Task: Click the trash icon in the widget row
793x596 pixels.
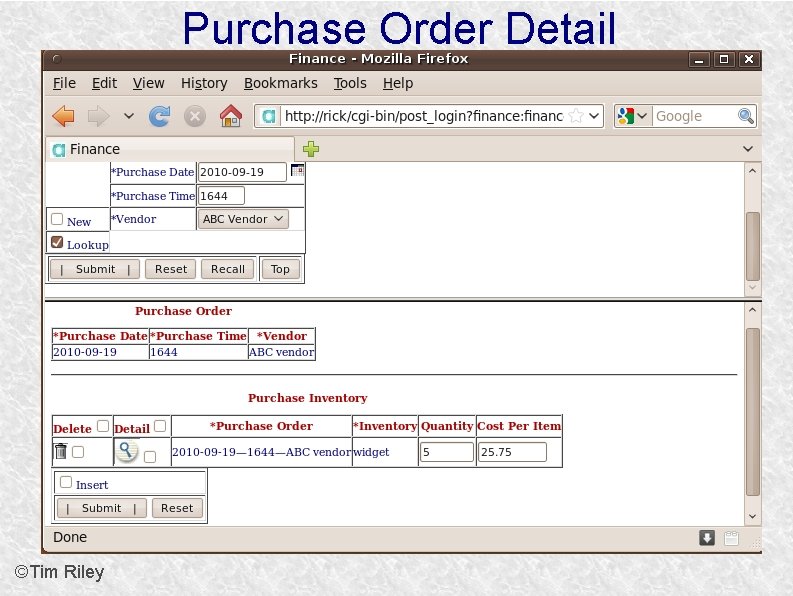Action: (61, 451)
